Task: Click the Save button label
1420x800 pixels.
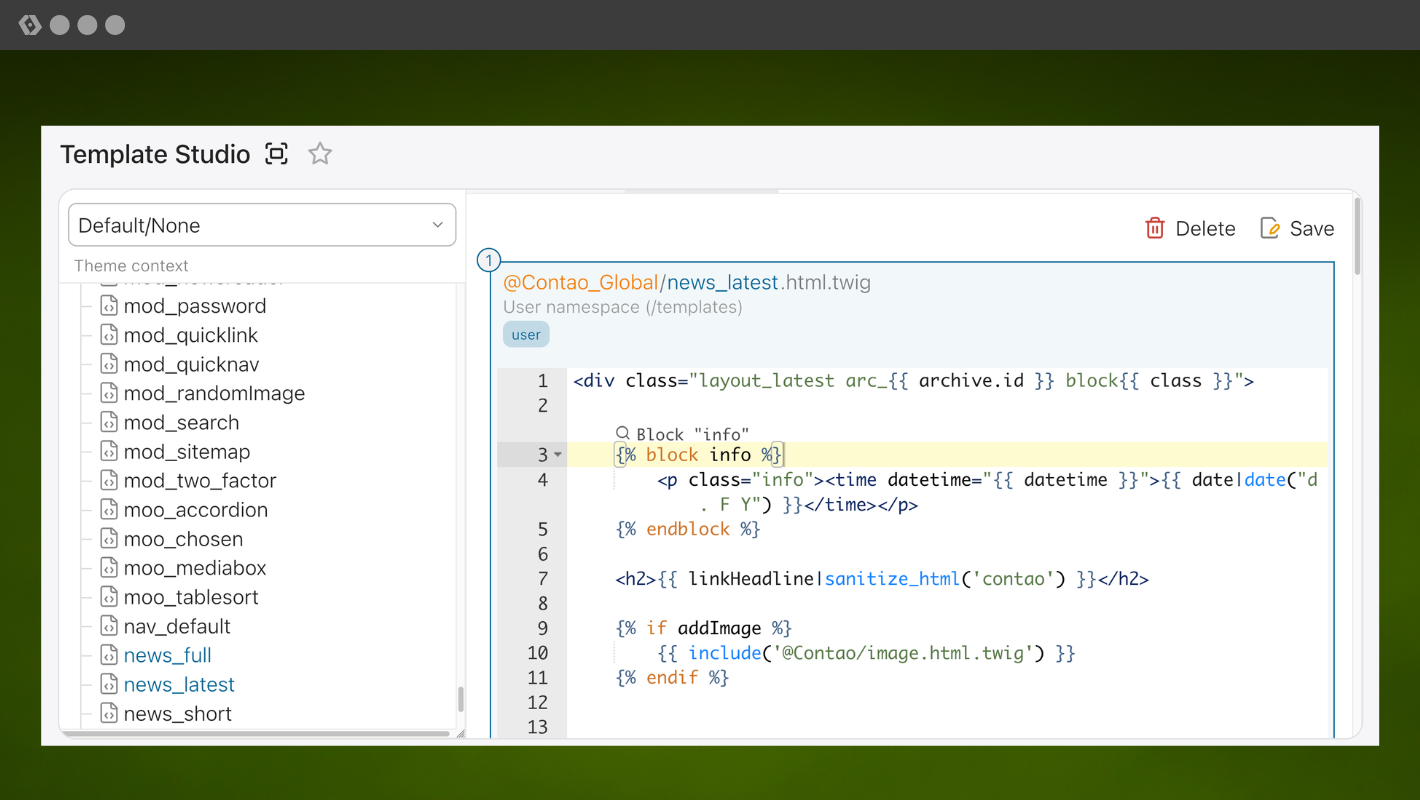Action: click(1311, 229)
